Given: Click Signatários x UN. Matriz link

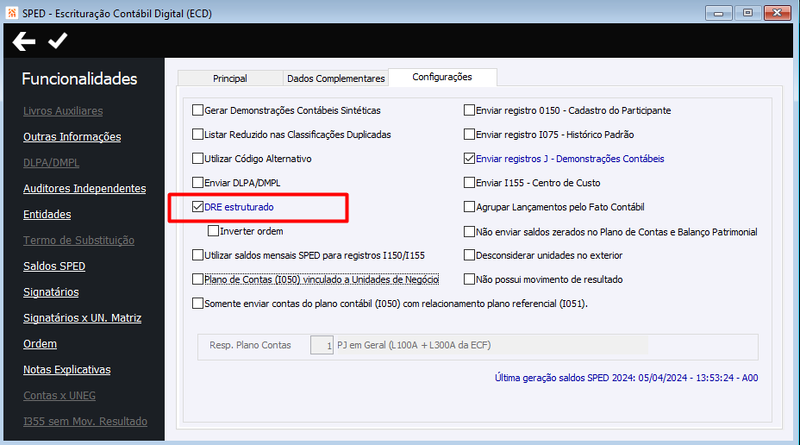Looking at the screenshot, I should (82, 318).
